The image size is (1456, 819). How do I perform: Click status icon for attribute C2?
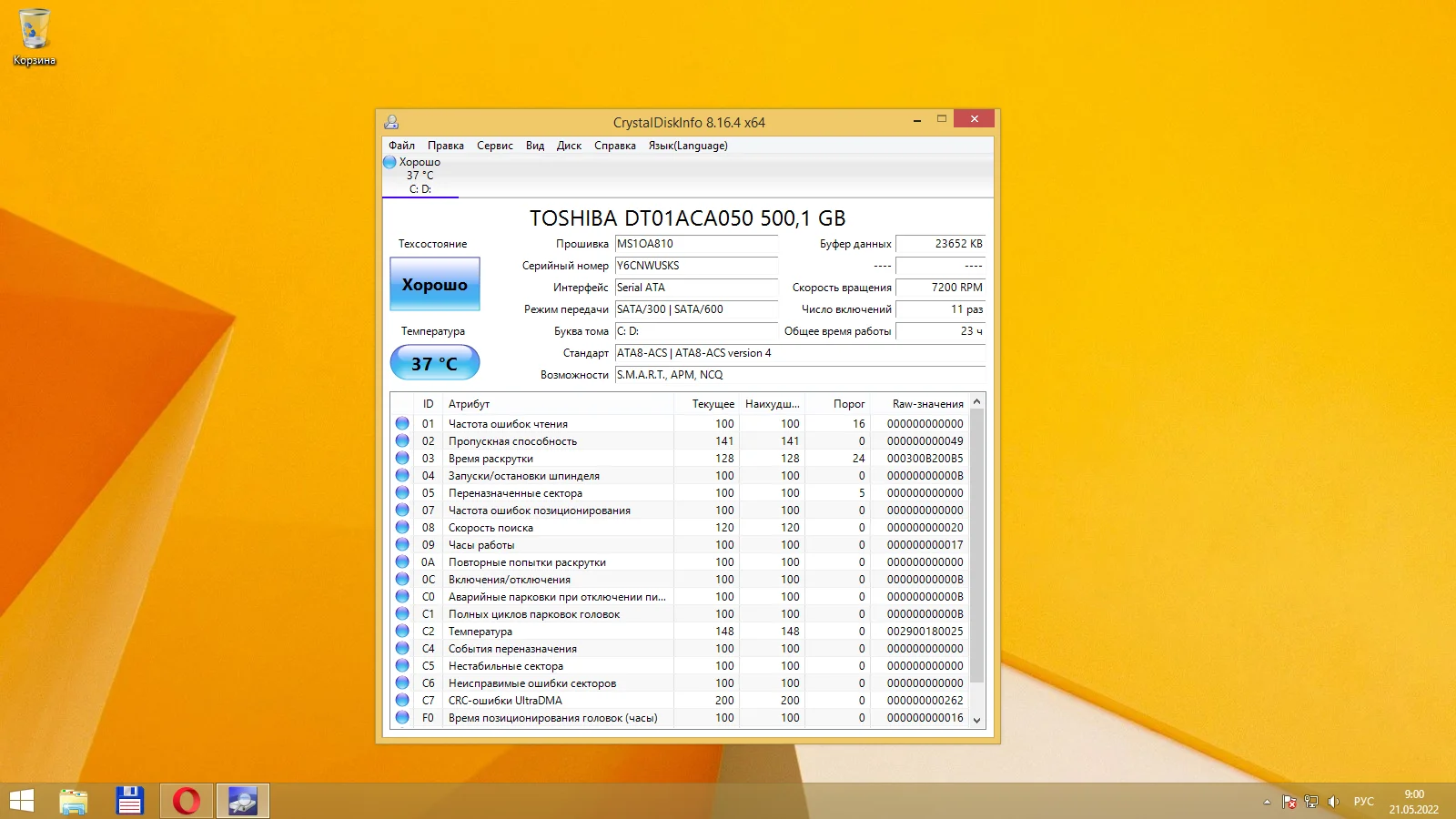click(x=402, y=631)
